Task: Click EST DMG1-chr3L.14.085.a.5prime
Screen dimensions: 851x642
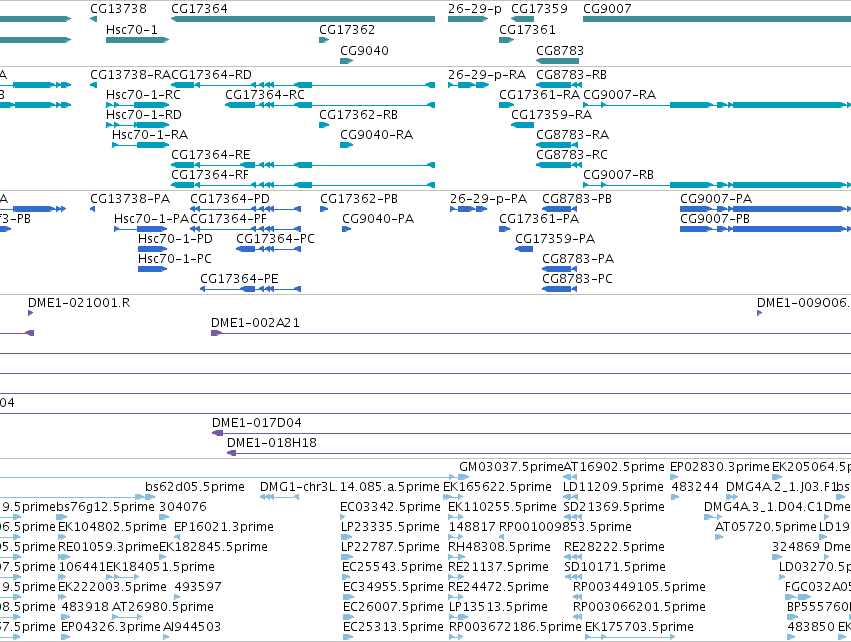Action: pos(280,497)
